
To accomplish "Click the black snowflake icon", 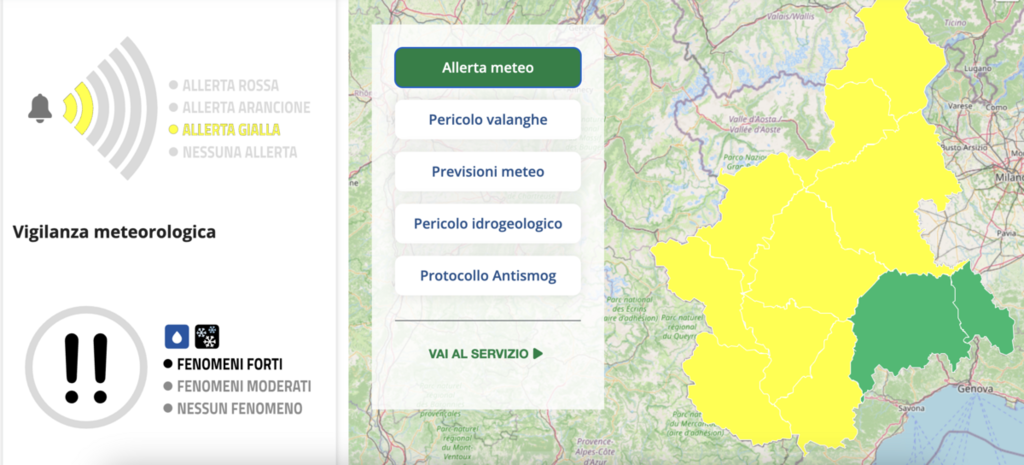I will (207, 337).
